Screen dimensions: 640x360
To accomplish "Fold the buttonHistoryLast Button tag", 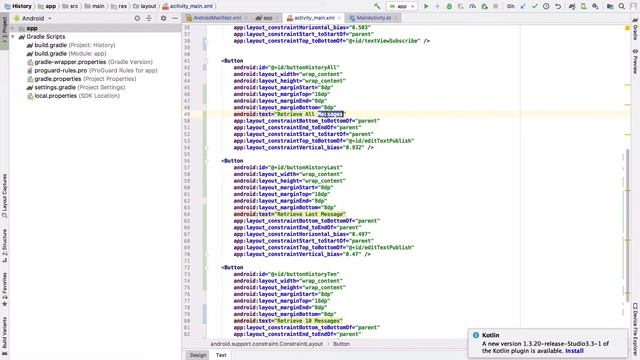I will tap(206, 161).
